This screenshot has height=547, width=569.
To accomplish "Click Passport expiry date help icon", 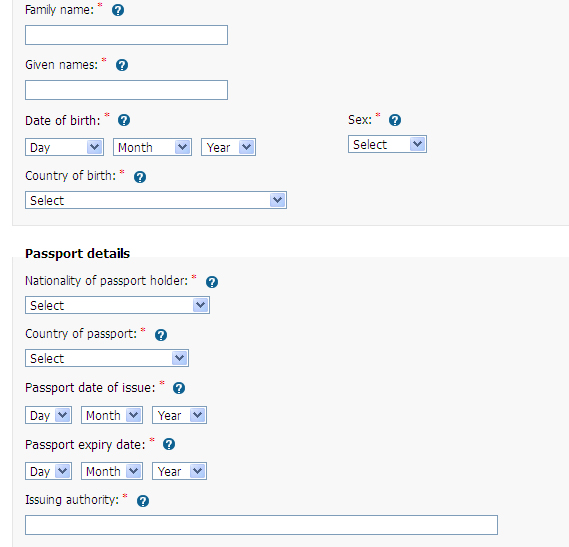I will [169, 444].
